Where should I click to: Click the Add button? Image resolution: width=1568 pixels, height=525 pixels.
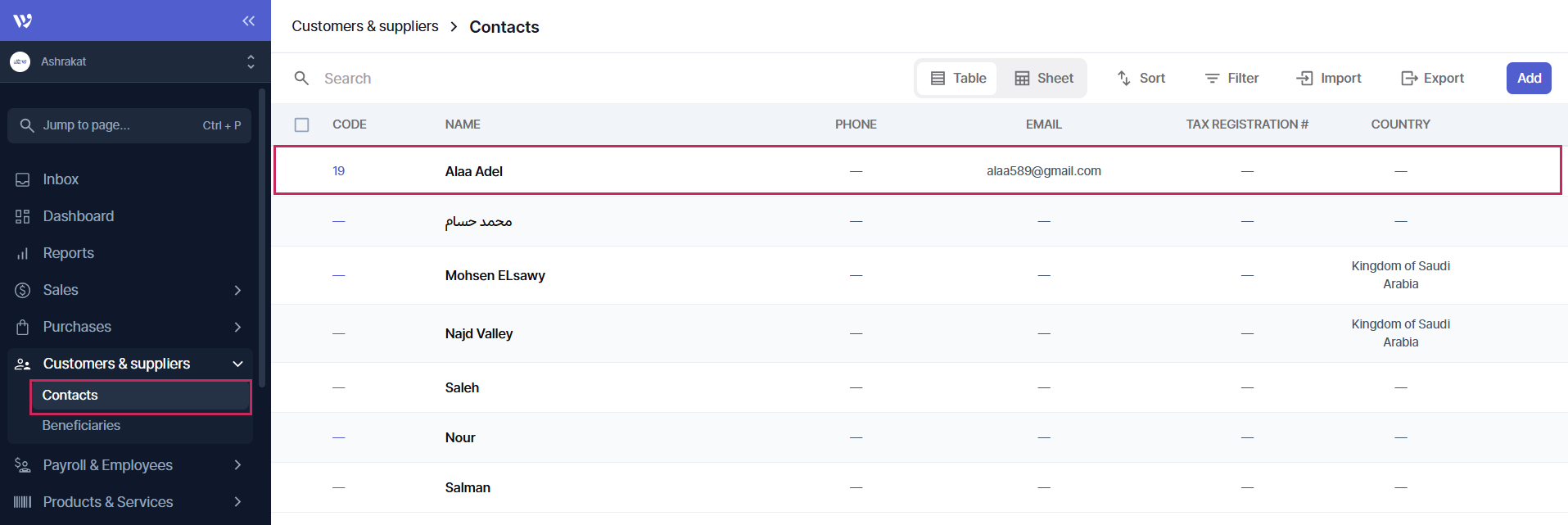click(1528, 78)
